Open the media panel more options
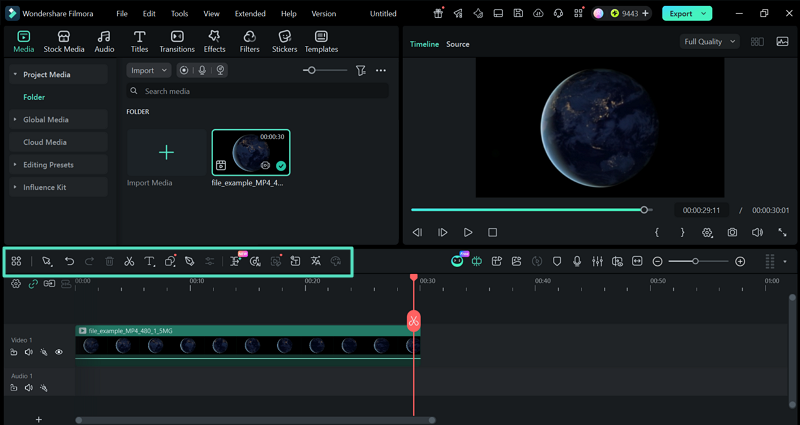The width and height of the screenshot is (800, 425). (x=381, y=70)
